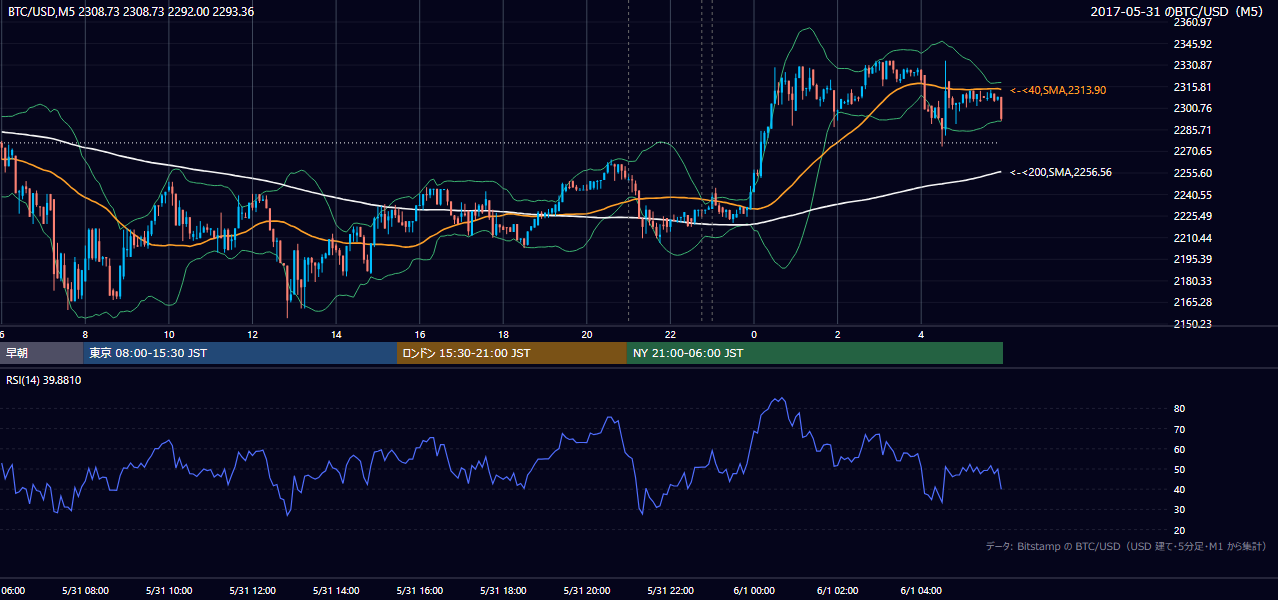The width and height of the screenshot is (1278, 600).
Task: Click the 5/31 20:00 time label
Action: pyautogui.click(x=587, y=590)
